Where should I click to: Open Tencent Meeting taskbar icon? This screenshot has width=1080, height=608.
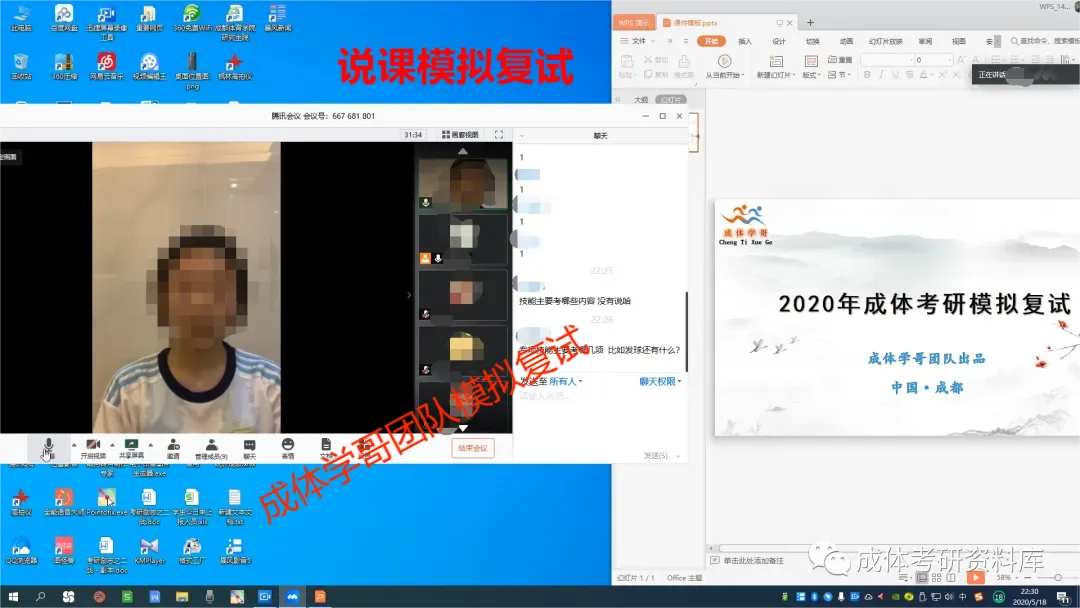[292, 597]
